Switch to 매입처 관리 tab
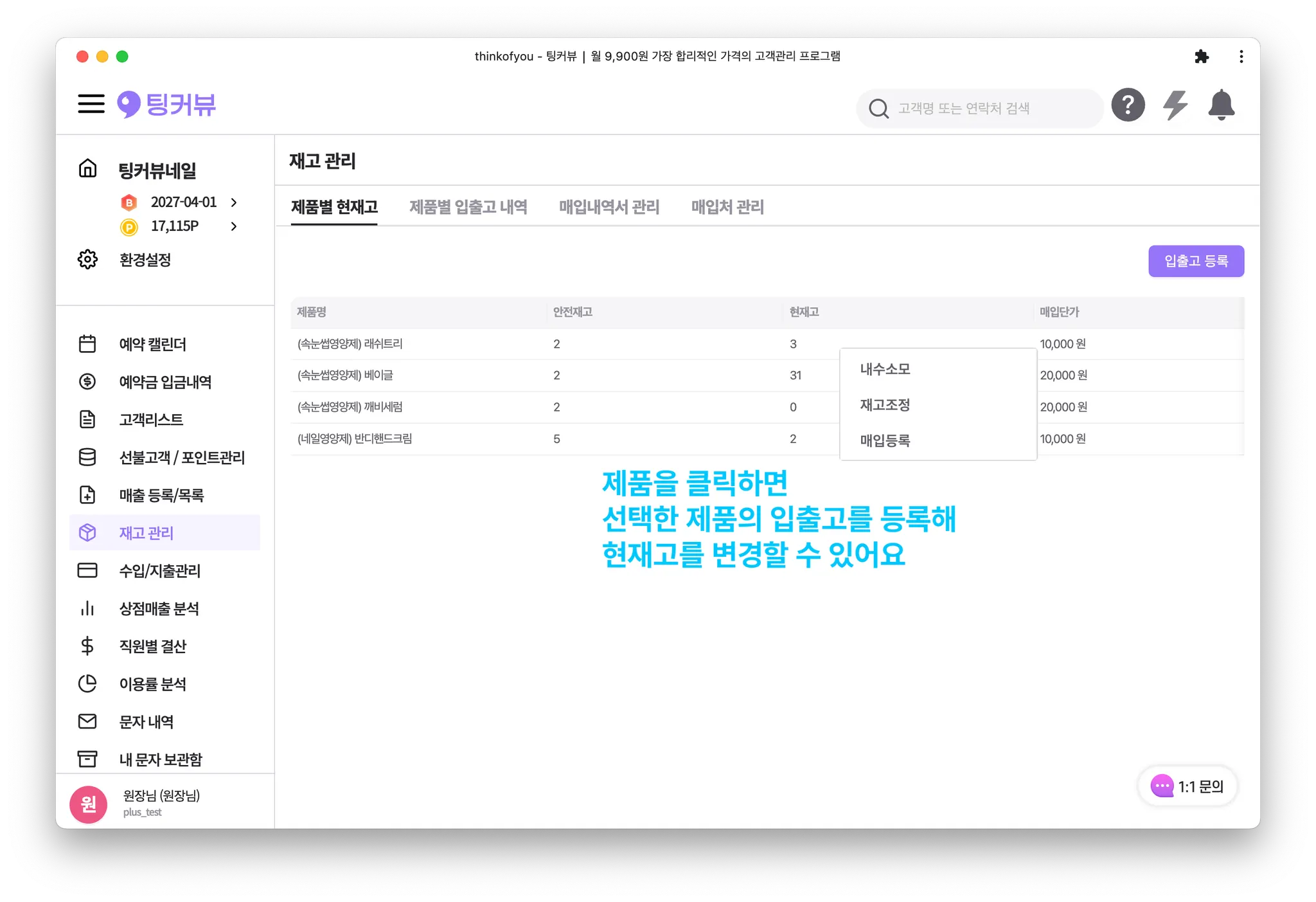 pos(727,207)
